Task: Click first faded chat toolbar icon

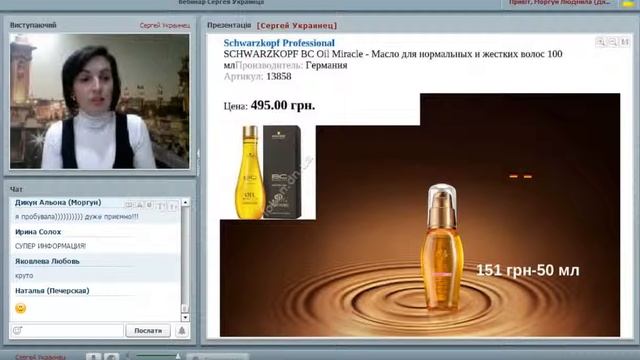Action: [129, 205]
